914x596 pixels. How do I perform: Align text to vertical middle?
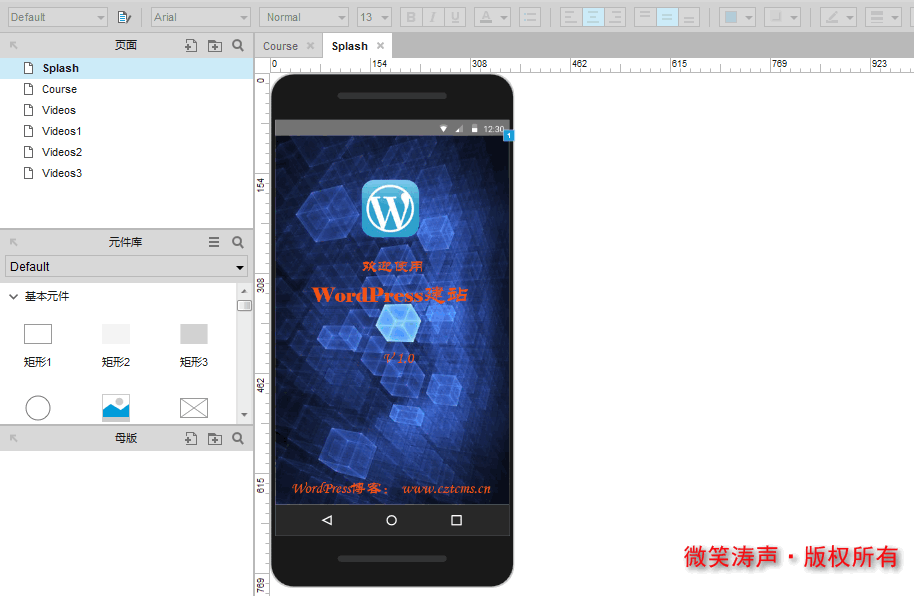(x=667, y=17)
